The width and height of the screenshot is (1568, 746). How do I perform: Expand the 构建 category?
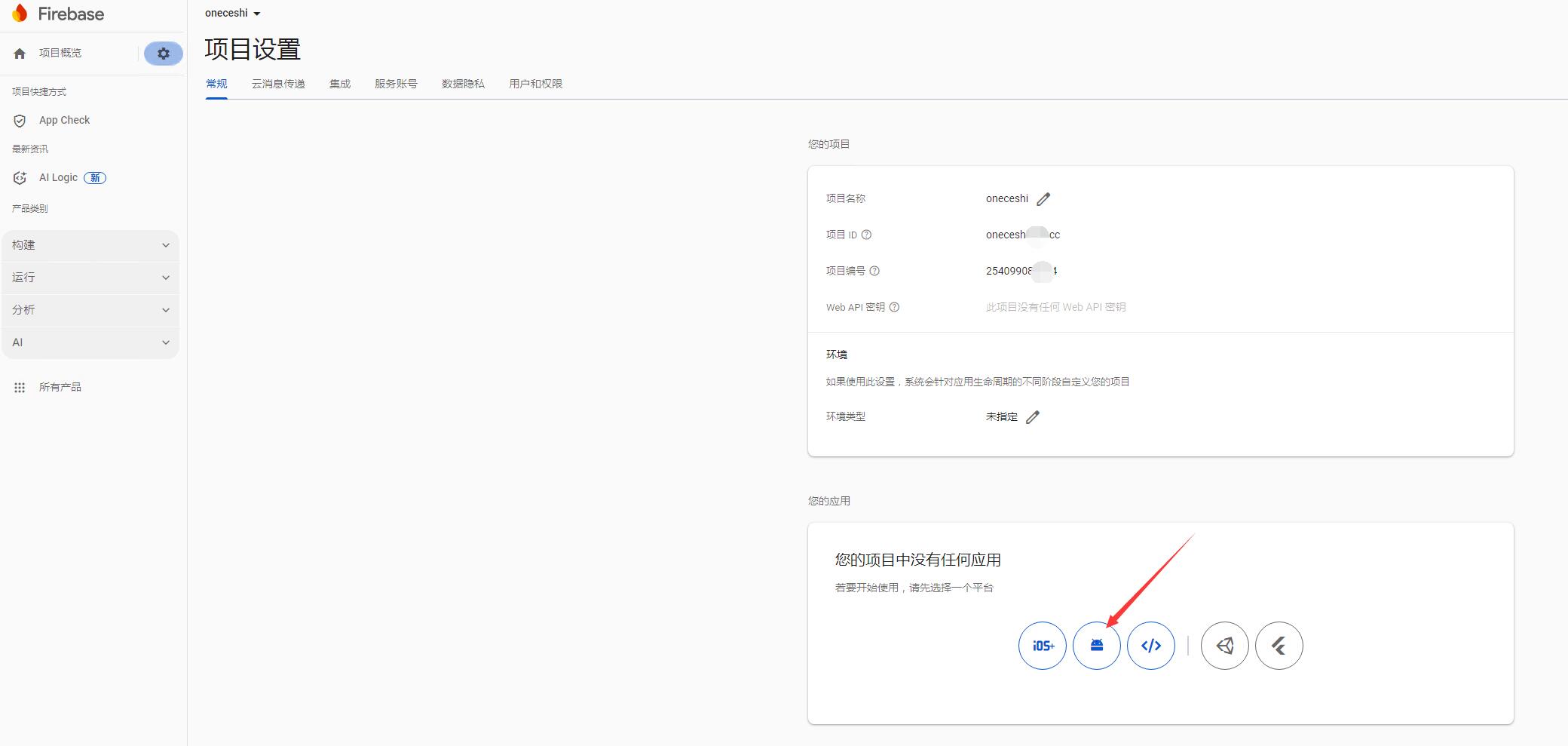(x=90, y=245)
